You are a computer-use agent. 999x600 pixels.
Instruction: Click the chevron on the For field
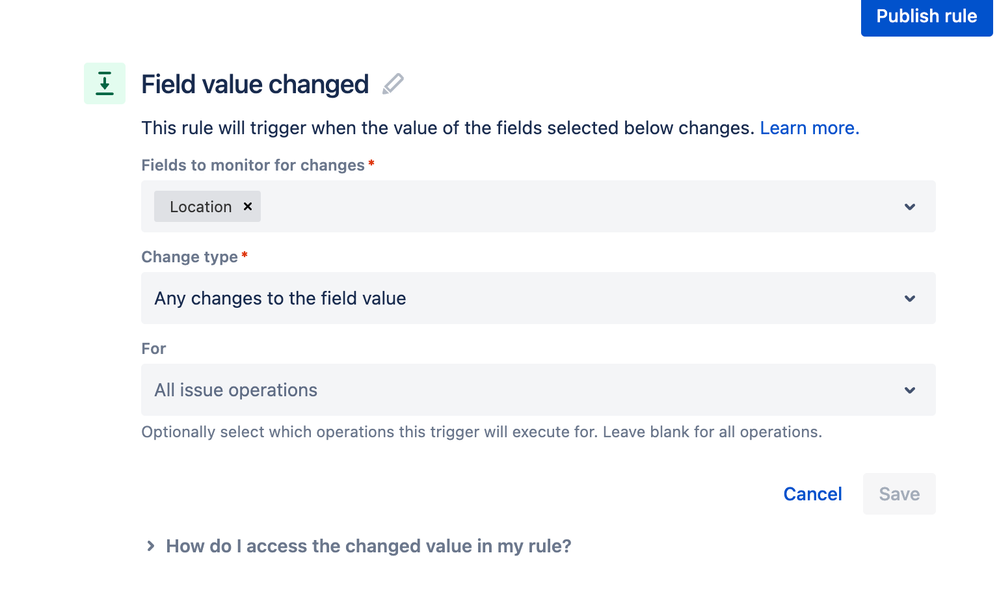pos(909,390)
